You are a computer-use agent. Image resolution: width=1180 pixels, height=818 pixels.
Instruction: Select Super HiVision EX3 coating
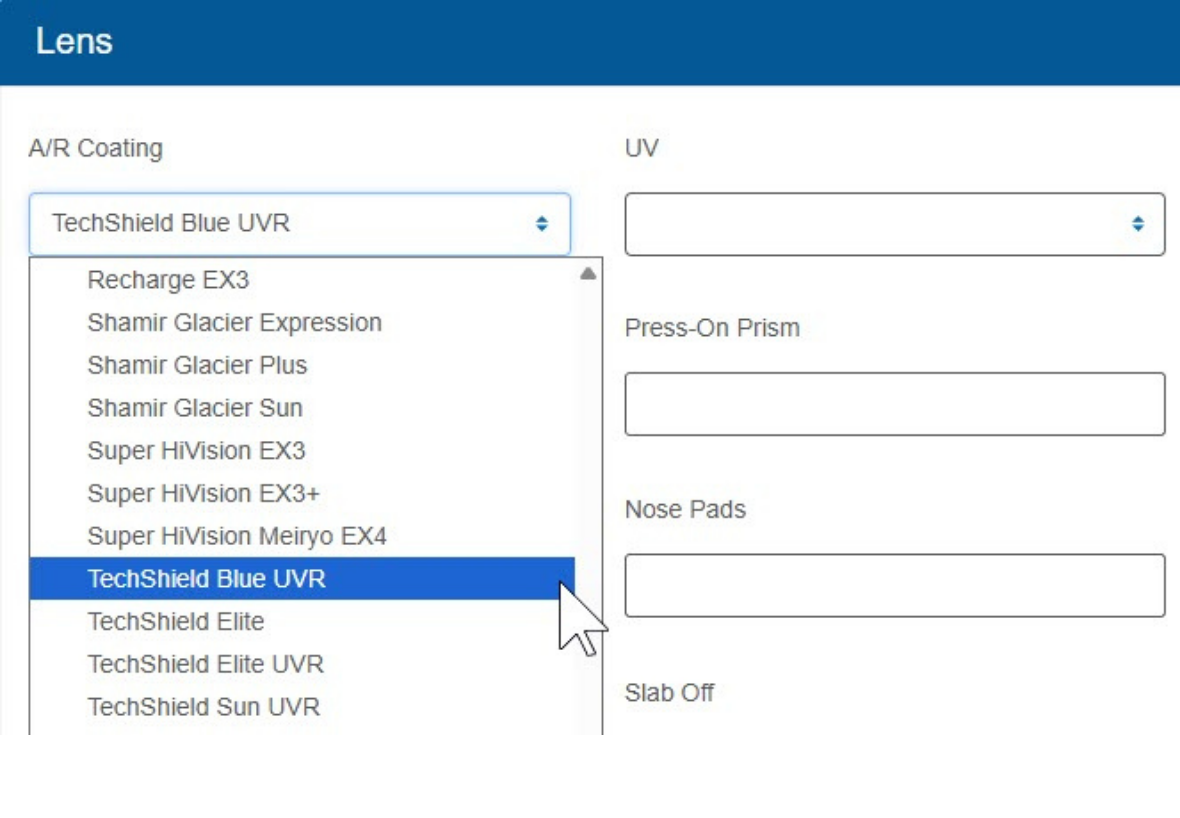196,451
